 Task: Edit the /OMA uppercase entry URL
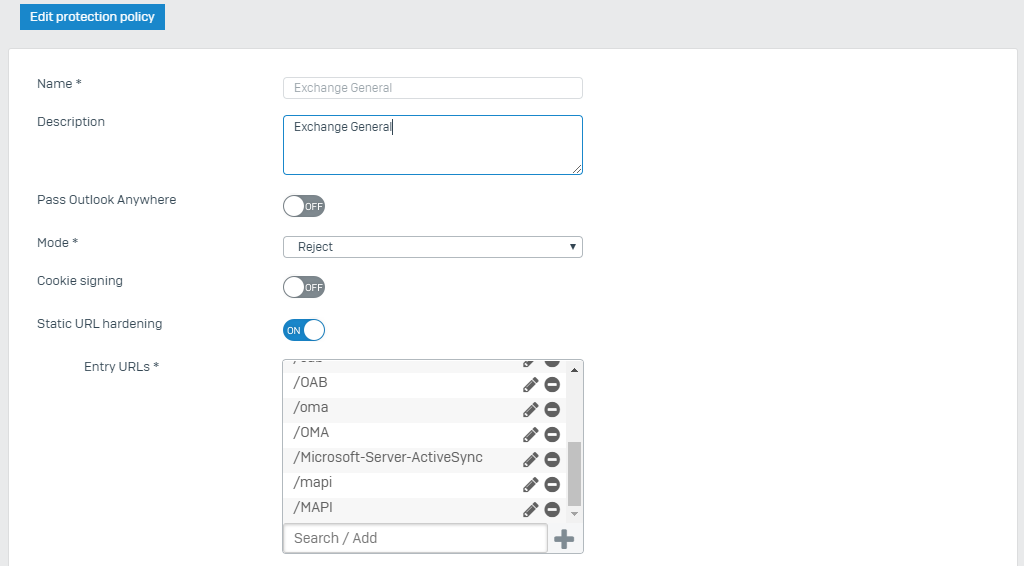[x=530, y=435]
